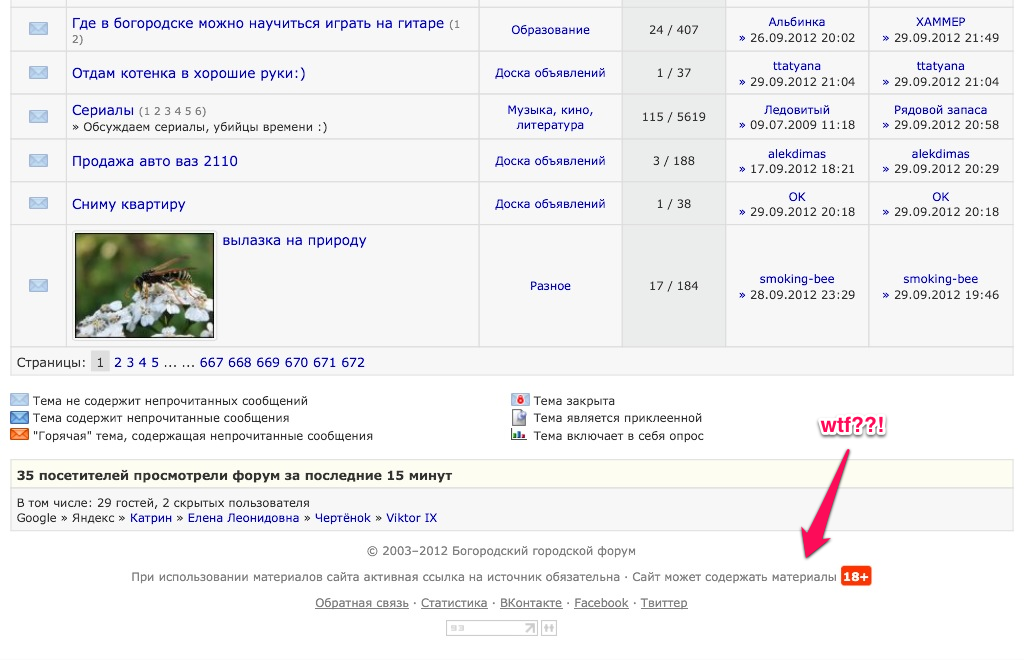The width and height of the screenshot is (1024, 660).
Task: Open the Статистика link in the footer
Action: tap(454, 603)
